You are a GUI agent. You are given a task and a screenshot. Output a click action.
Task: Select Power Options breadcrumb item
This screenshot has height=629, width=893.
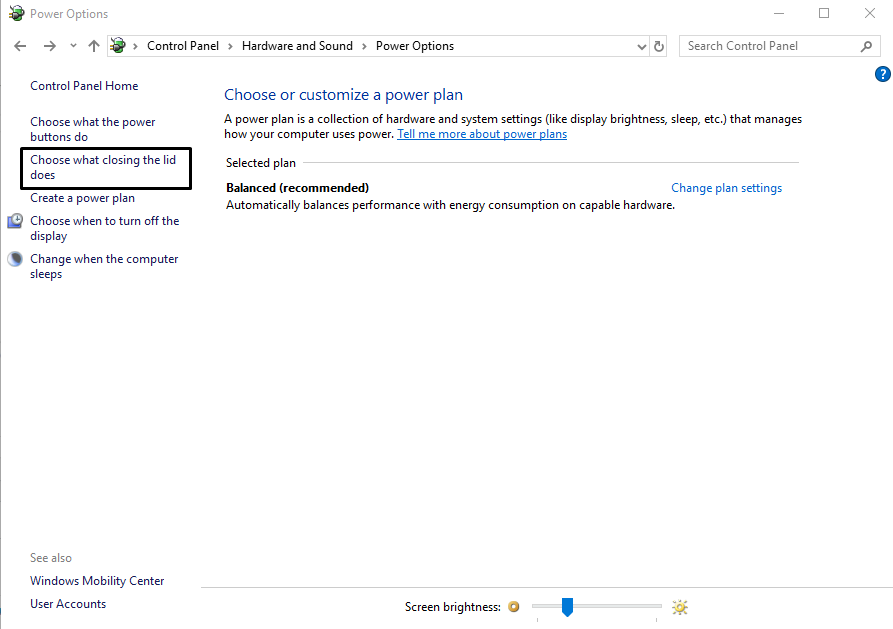pos(415,46)
